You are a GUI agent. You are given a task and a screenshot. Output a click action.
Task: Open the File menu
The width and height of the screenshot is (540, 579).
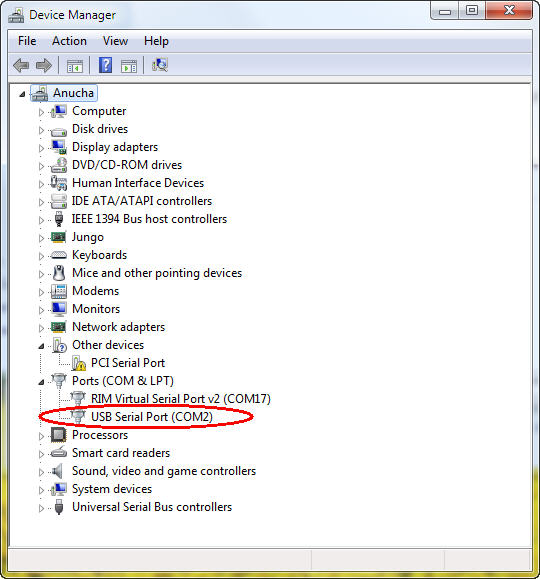[x=27, y=41]
